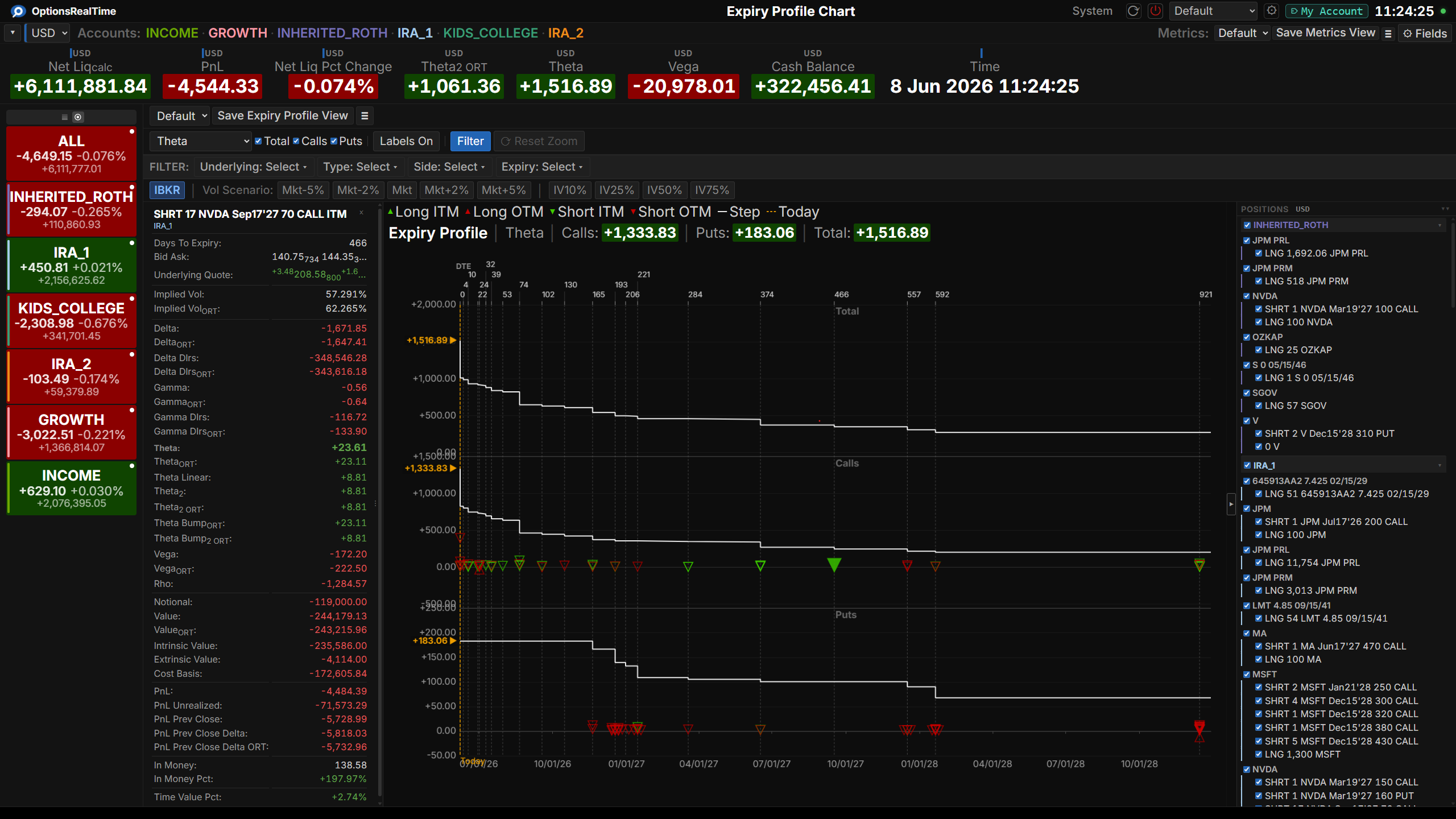The image size is (1456, 819).
Task: Click the target icon above account tiles
Action: tap(78, 117)
